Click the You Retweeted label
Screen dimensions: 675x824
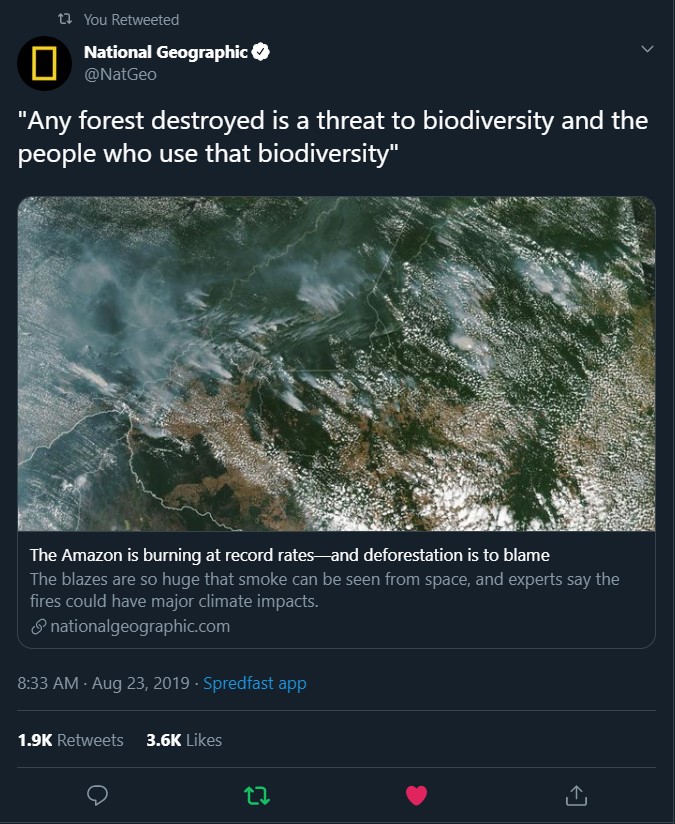[x=131, y=20]
